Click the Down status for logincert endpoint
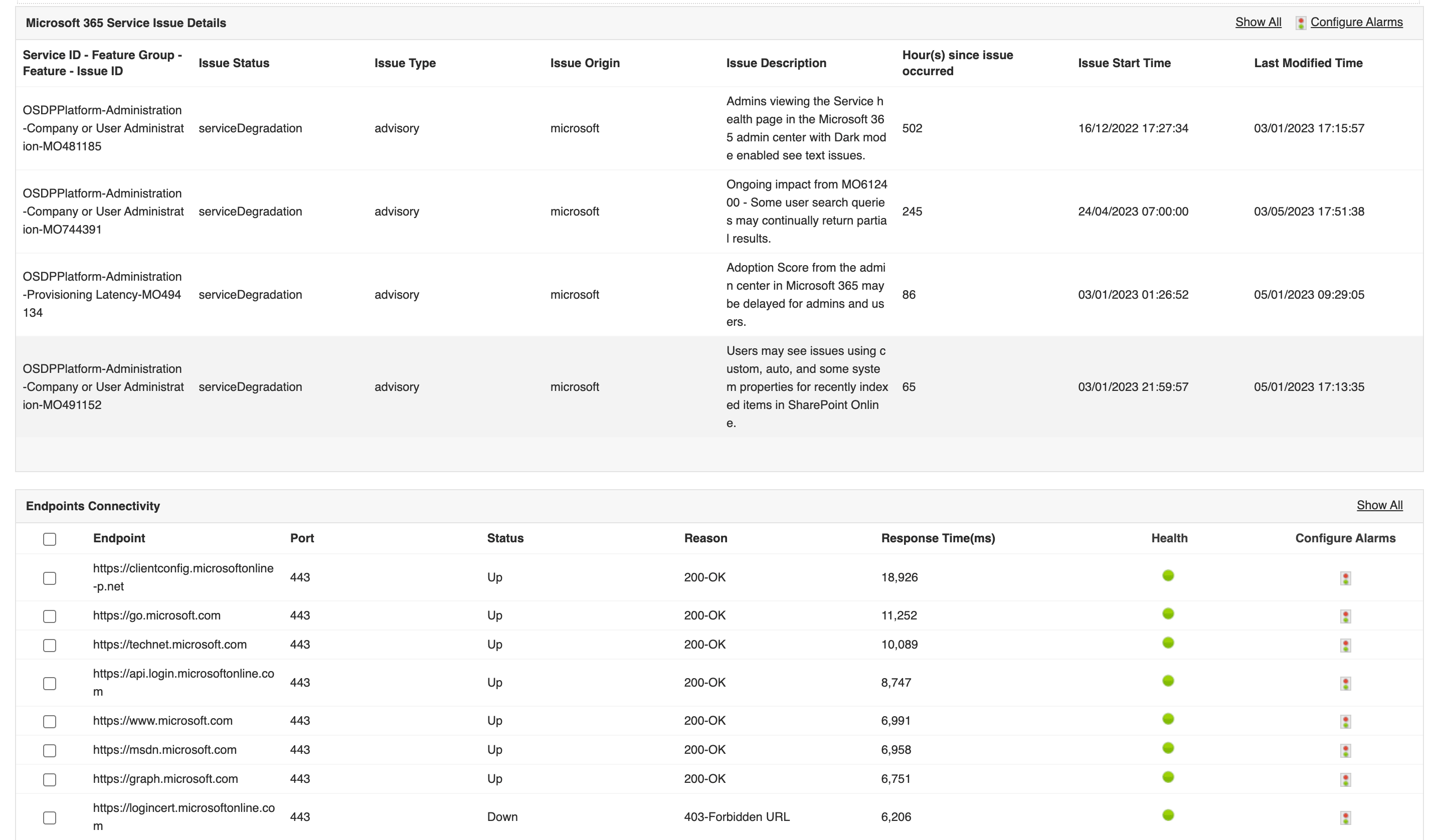Image resolution: width=1439 pixels, height=840 pixels. point(502,816)
